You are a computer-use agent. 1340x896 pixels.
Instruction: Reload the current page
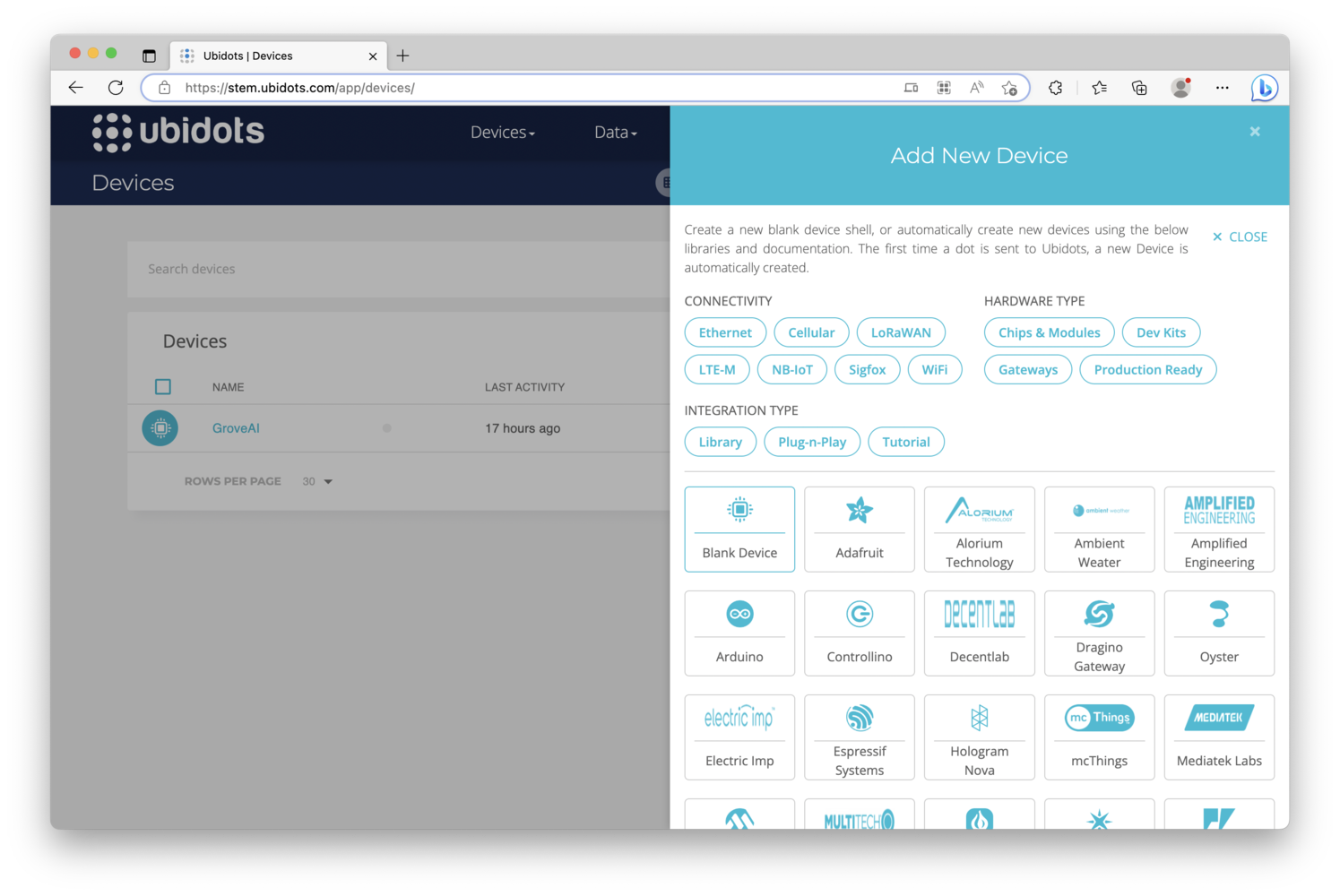click(116, 88)
